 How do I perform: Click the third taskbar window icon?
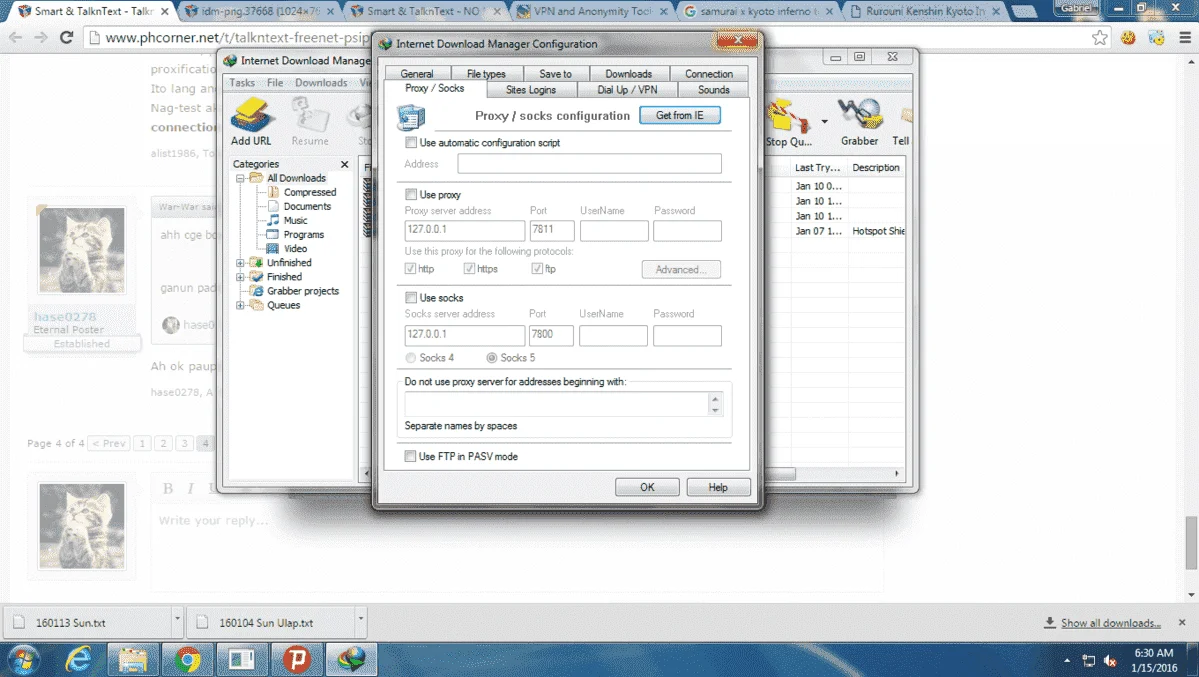pyautogui.click(x=242, y=659)
